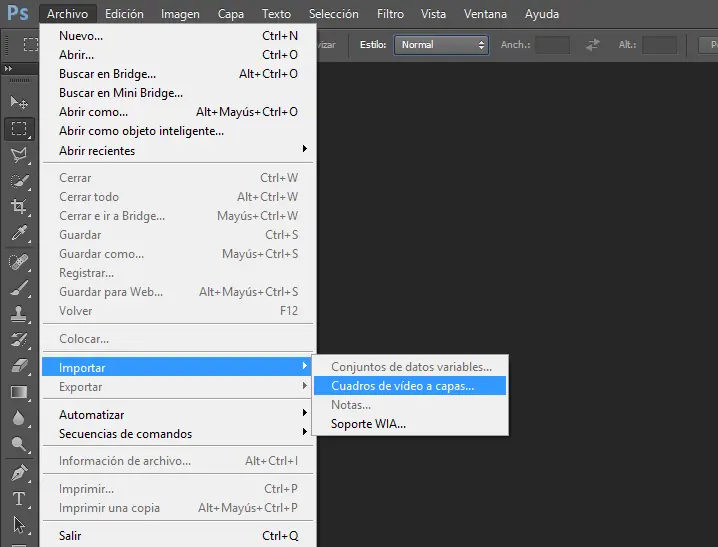The width and height of the screenshot is (718, 547).
Task: Choose Nuevo... from Archivo menu
Action: pyautogui.click(x=178, y=36)
